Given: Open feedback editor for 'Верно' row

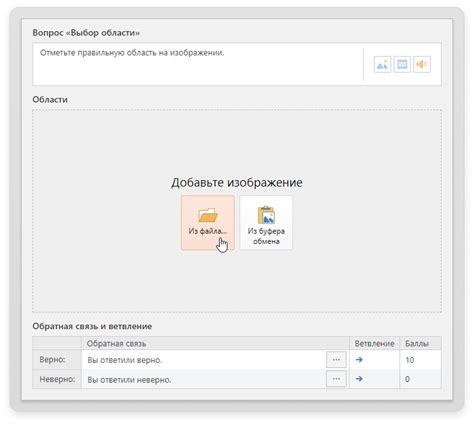Looking at the screenshot, I should tap(336, 360).
